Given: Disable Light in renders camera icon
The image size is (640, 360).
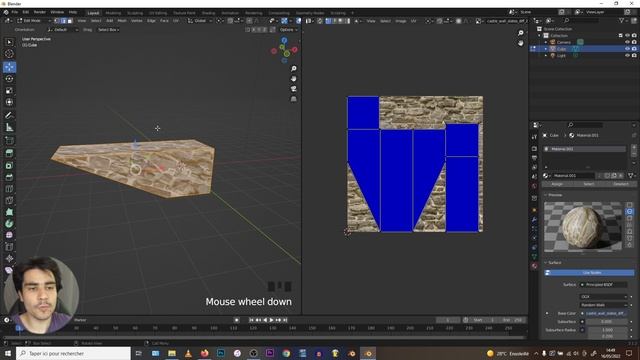Looking at the screenshot, I should coord(634,55).
